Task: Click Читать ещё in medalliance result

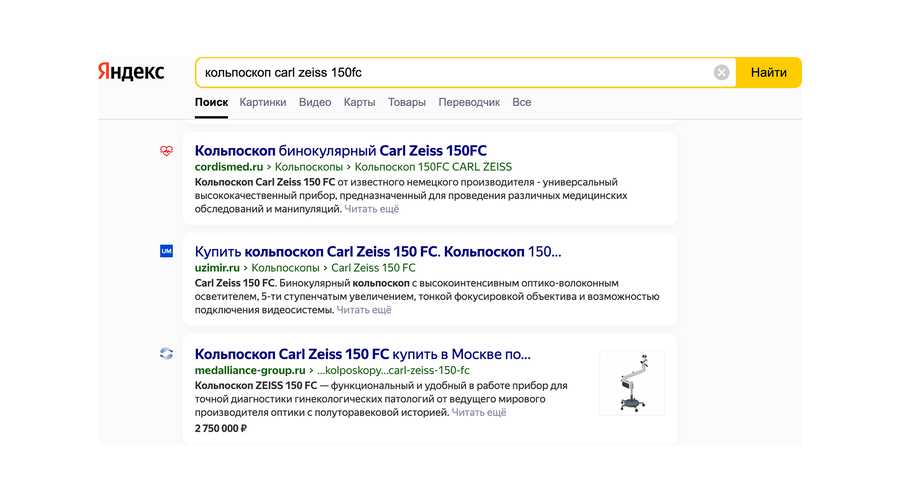Action: pos(479,412)
